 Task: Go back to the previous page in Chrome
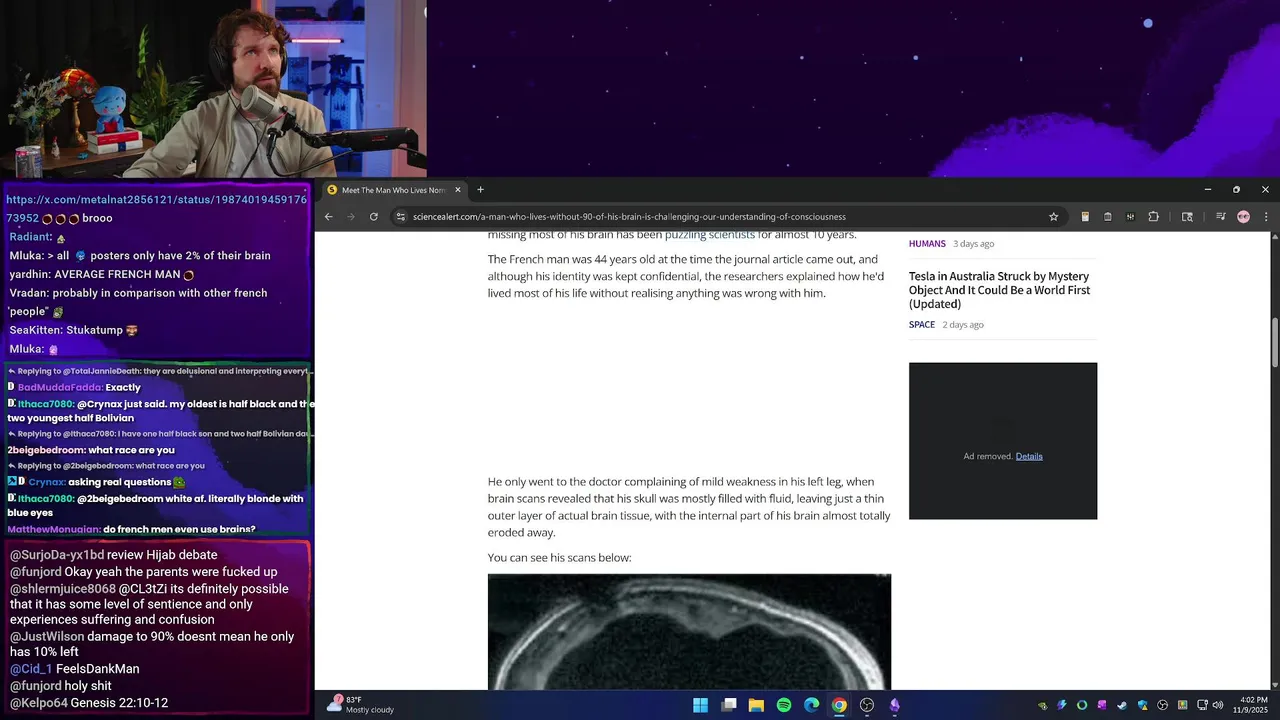click(x=328, y=217)
